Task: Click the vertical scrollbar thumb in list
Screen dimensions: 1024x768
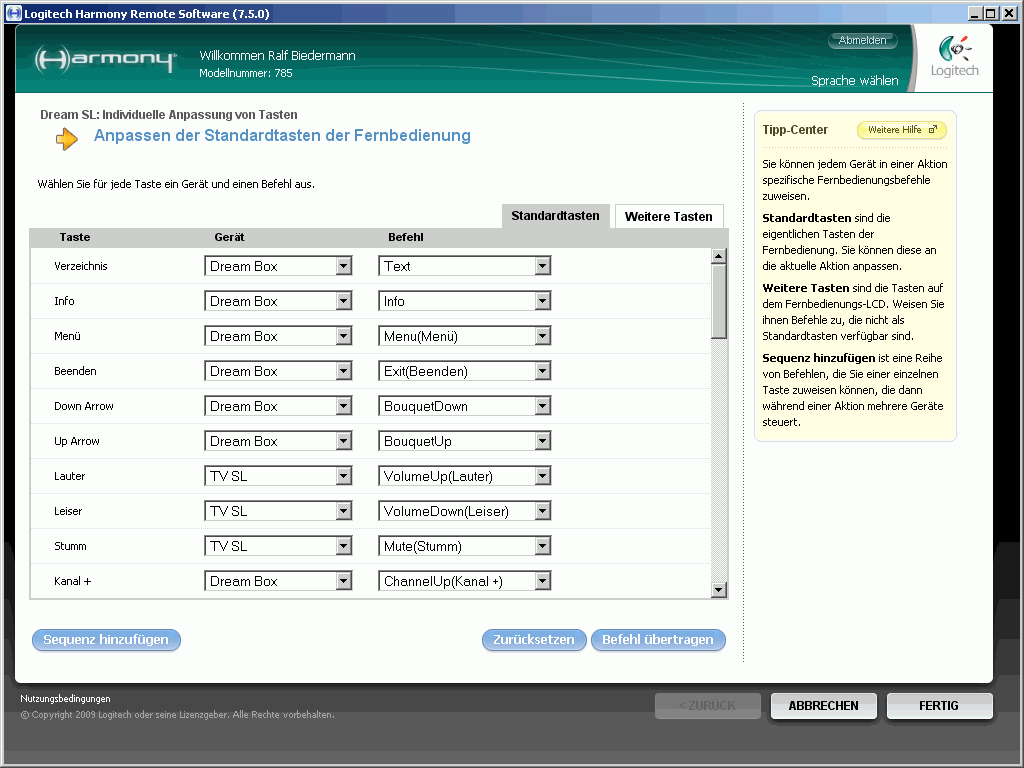Action: tap(718, 302)
